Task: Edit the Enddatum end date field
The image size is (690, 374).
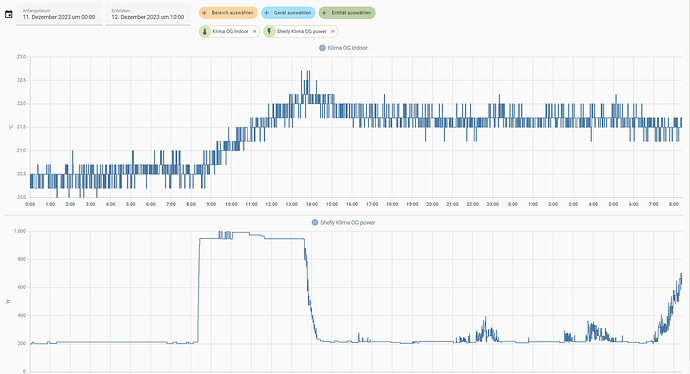Action: 148,15
